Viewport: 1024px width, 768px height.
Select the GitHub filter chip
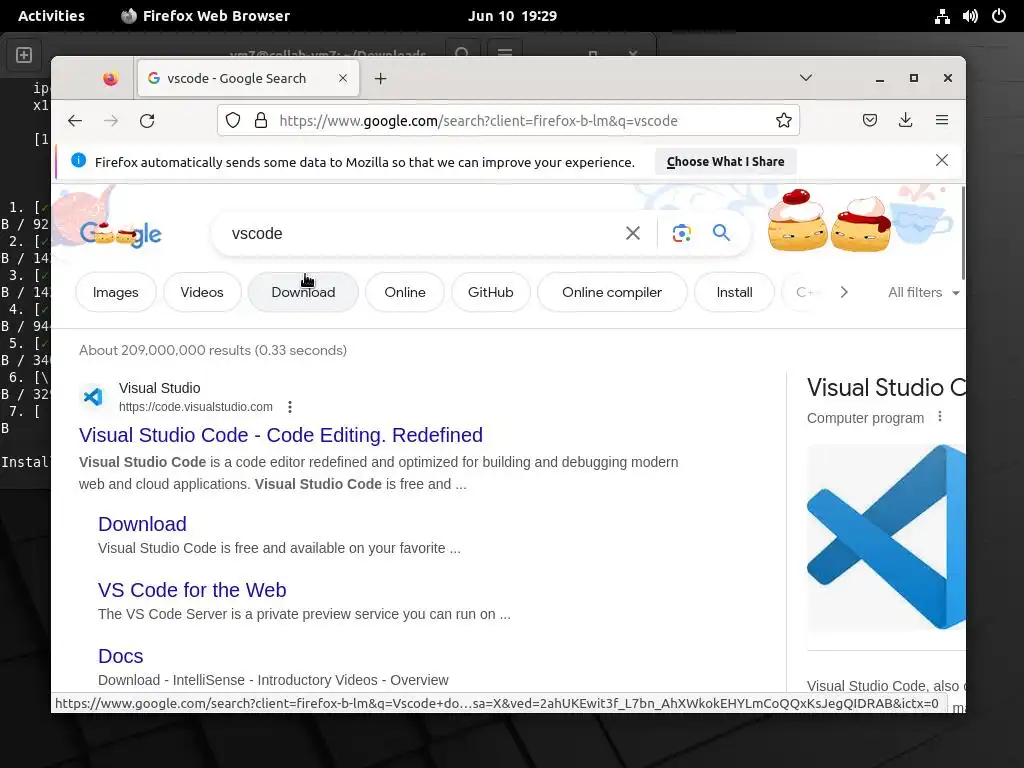point(490,293)
